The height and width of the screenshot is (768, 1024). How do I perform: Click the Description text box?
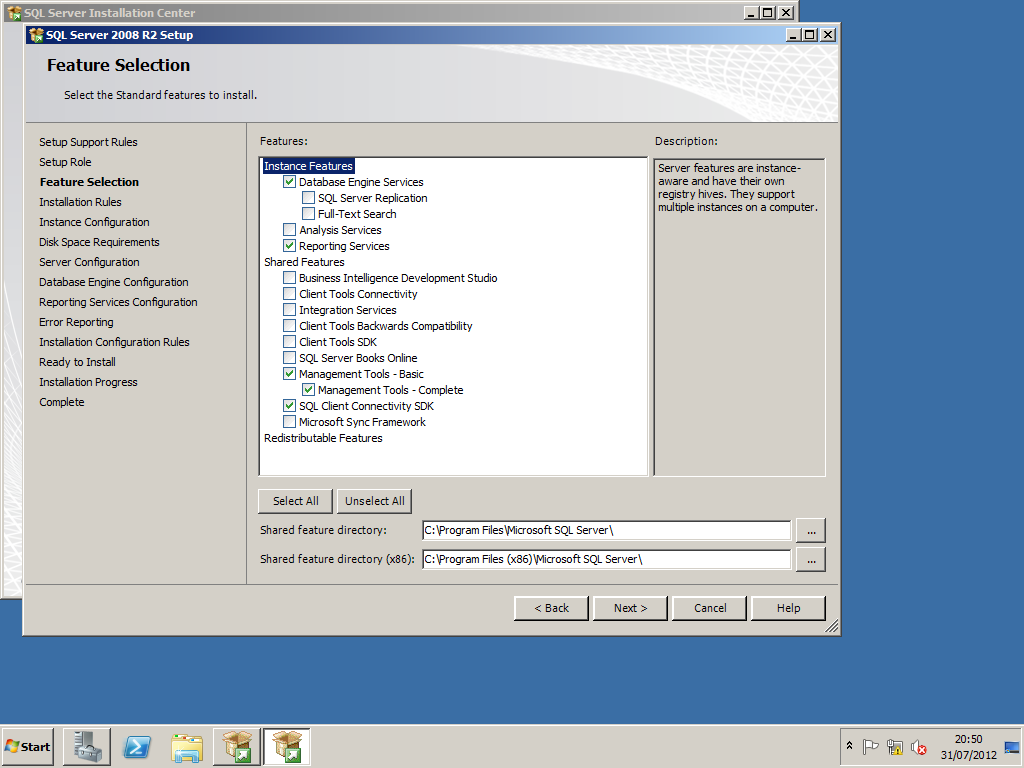(x=739, y=317)
